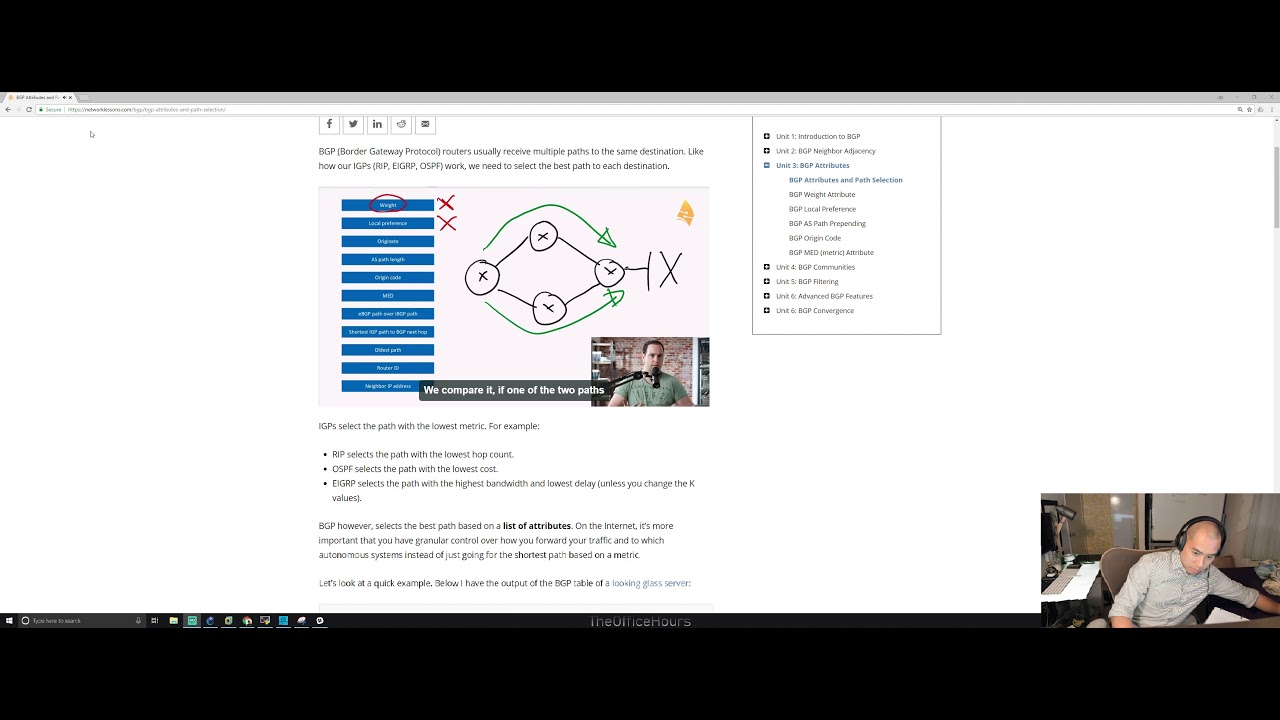The width and height of the screenshot is (1280, 720).
Task: Expand Unit 5: BGP Filtering
Action: tap(767, 281)
